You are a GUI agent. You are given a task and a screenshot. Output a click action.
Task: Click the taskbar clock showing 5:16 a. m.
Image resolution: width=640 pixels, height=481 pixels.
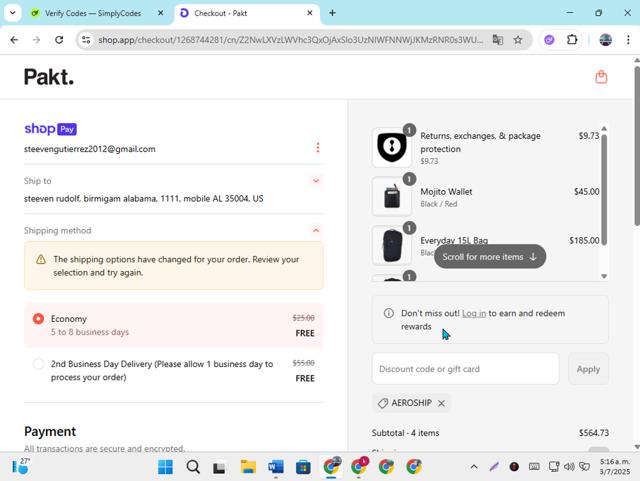615,467
